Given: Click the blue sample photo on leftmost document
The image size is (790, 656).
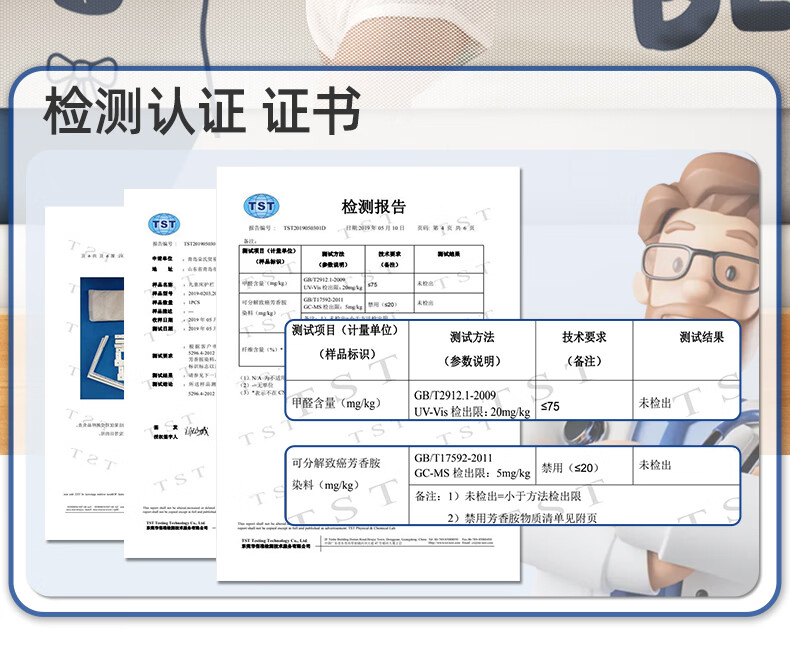Looking at the screenshot, I should pyautogui.click(x=102, y=338).
